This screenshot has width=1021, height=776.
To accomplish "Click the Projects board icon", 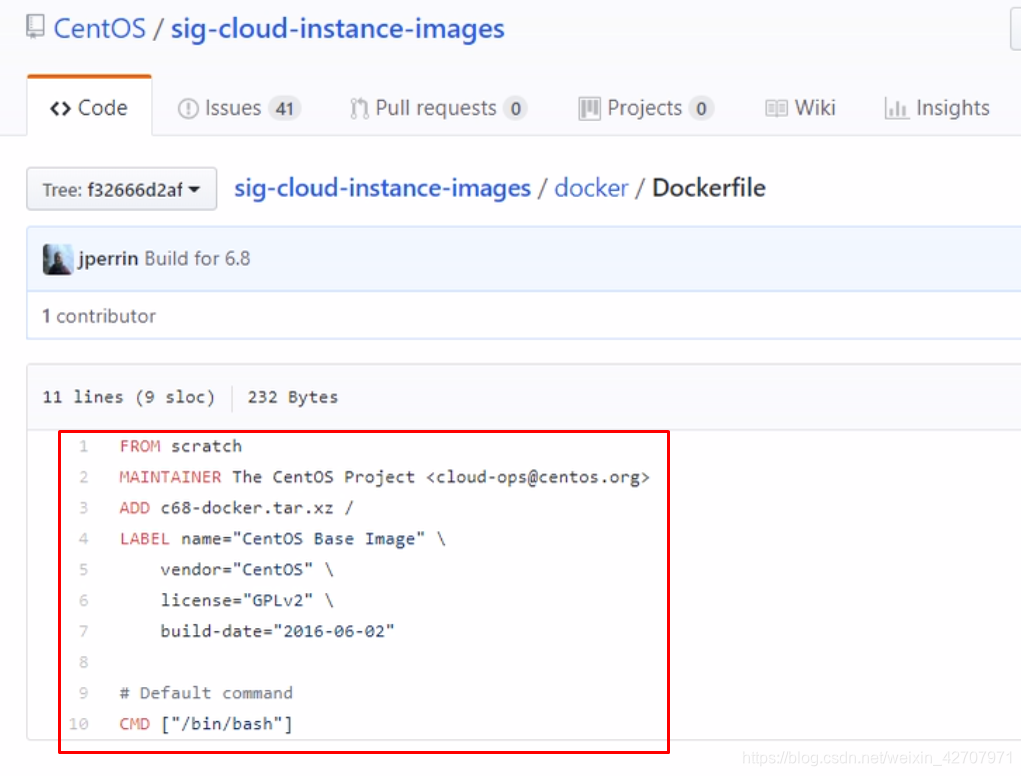I will (589, 109).
